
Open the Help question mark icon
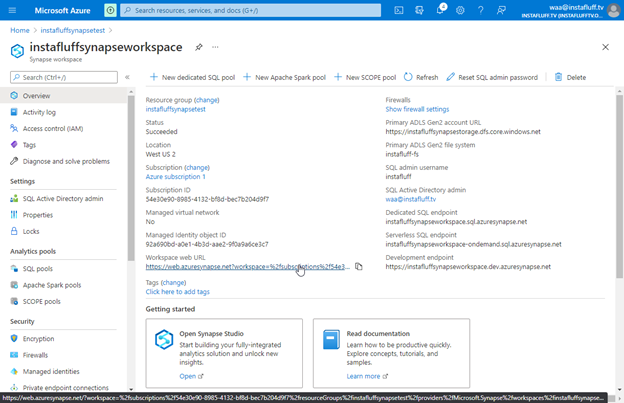[480, 10]
